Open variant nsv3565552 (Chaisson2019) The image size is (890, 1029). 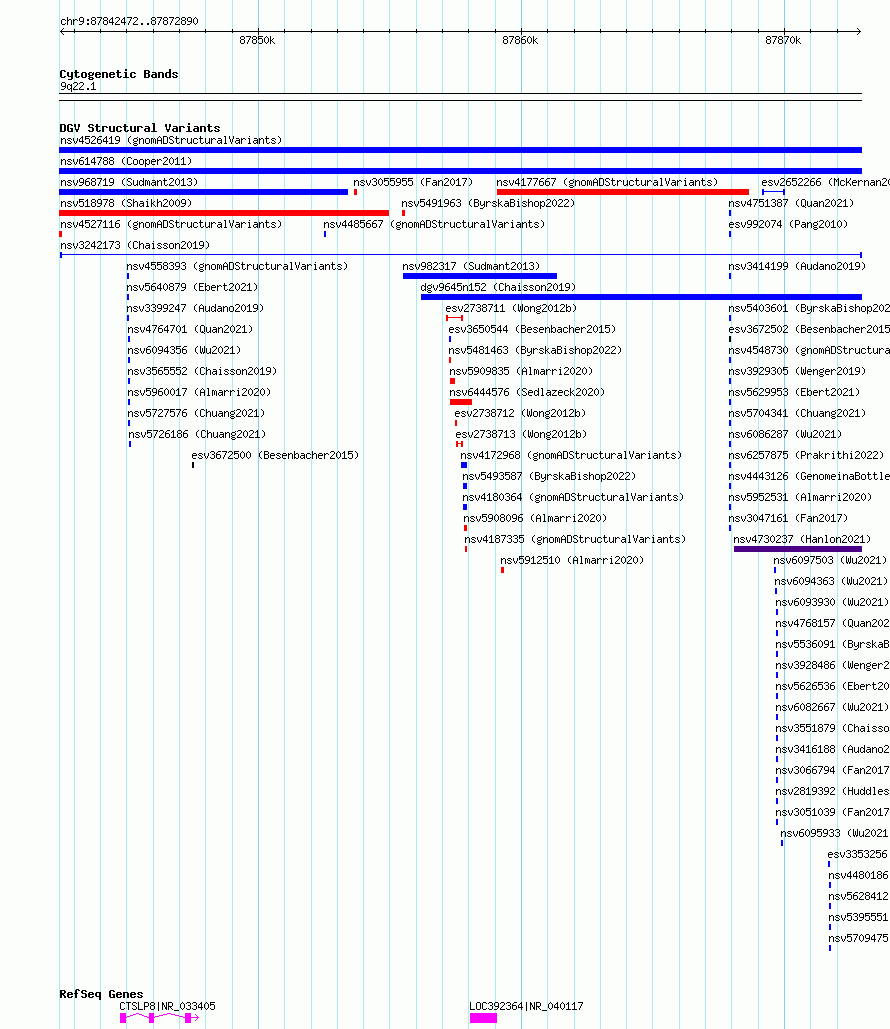click(202, 371)
